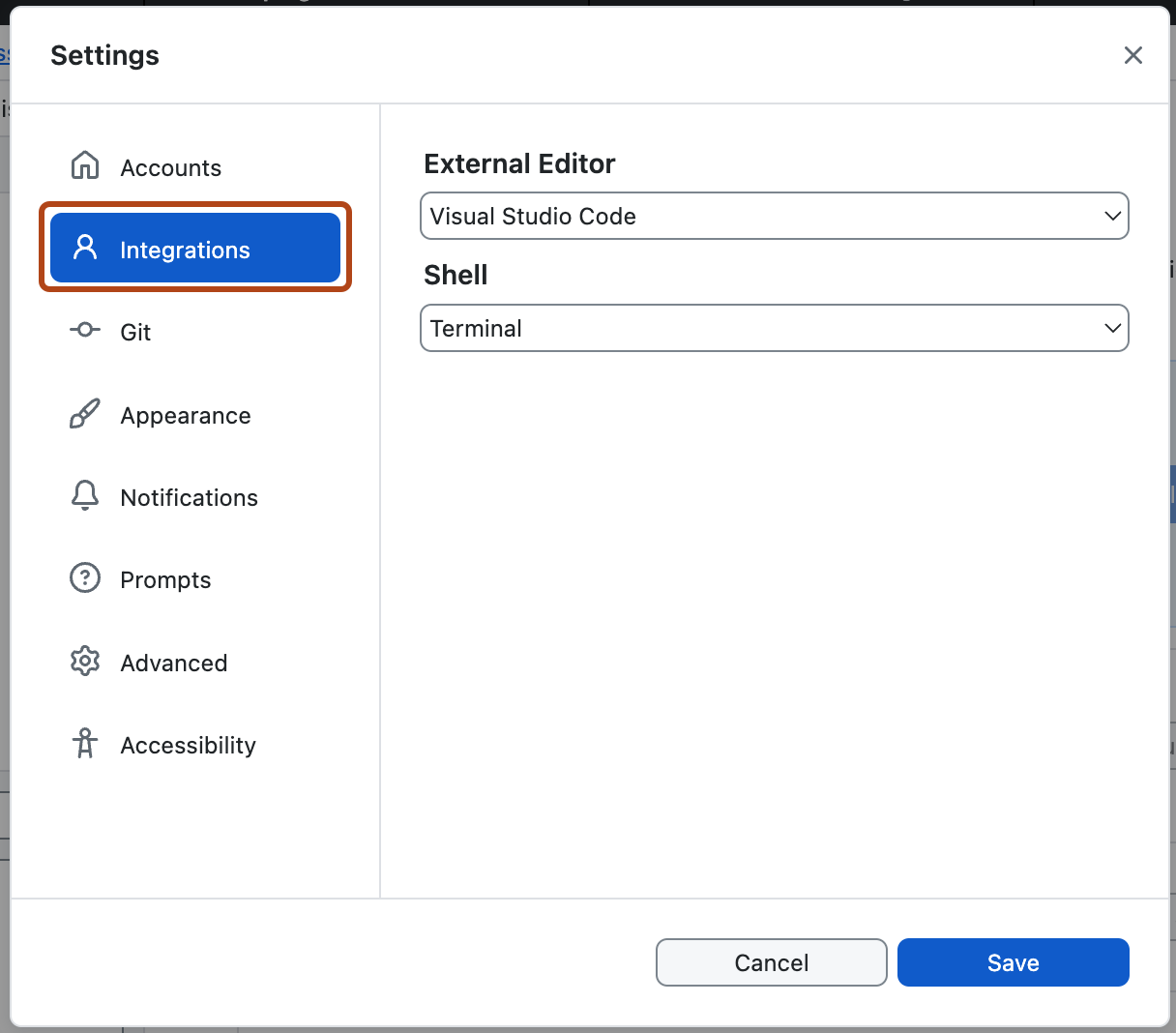This screenshot has width=1176, height=1033.
Task: Open the Advanced settings page
Action: 173,662
